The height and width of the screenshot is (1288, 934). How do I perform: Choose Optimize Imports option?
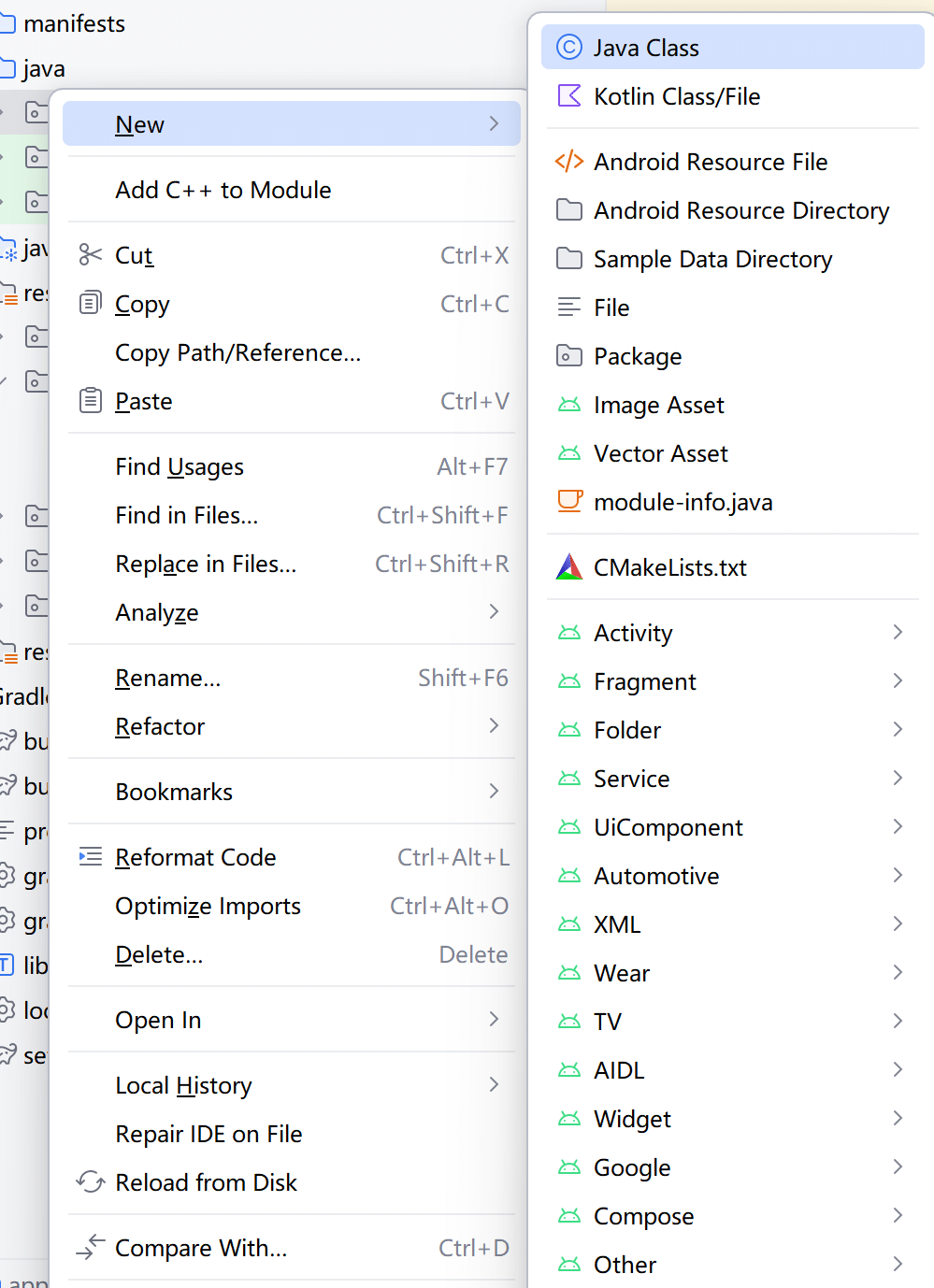pyautogui.click(x=208, y=906)
